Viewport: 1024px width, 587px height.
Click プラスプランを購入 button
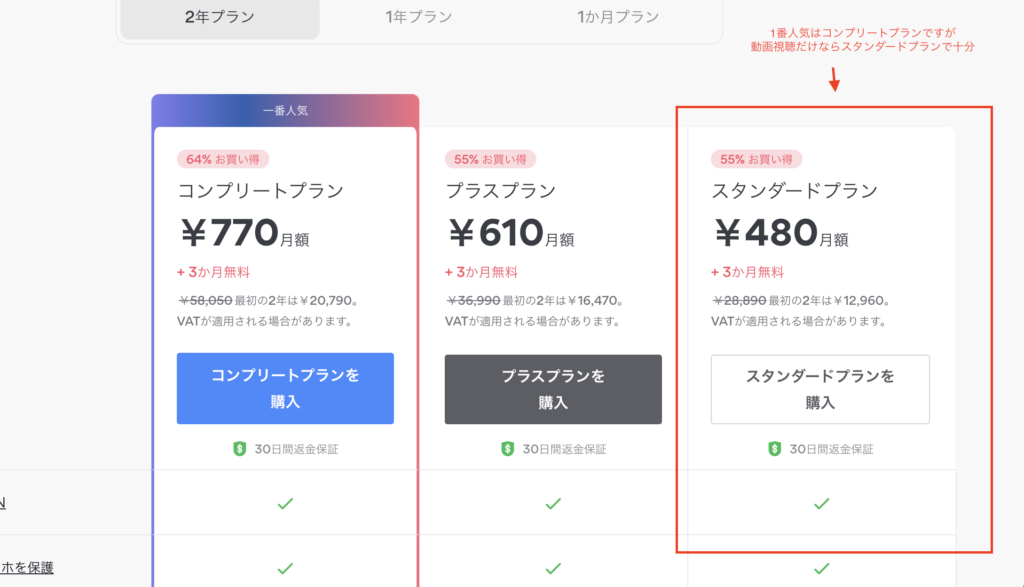tap(553, 389)
